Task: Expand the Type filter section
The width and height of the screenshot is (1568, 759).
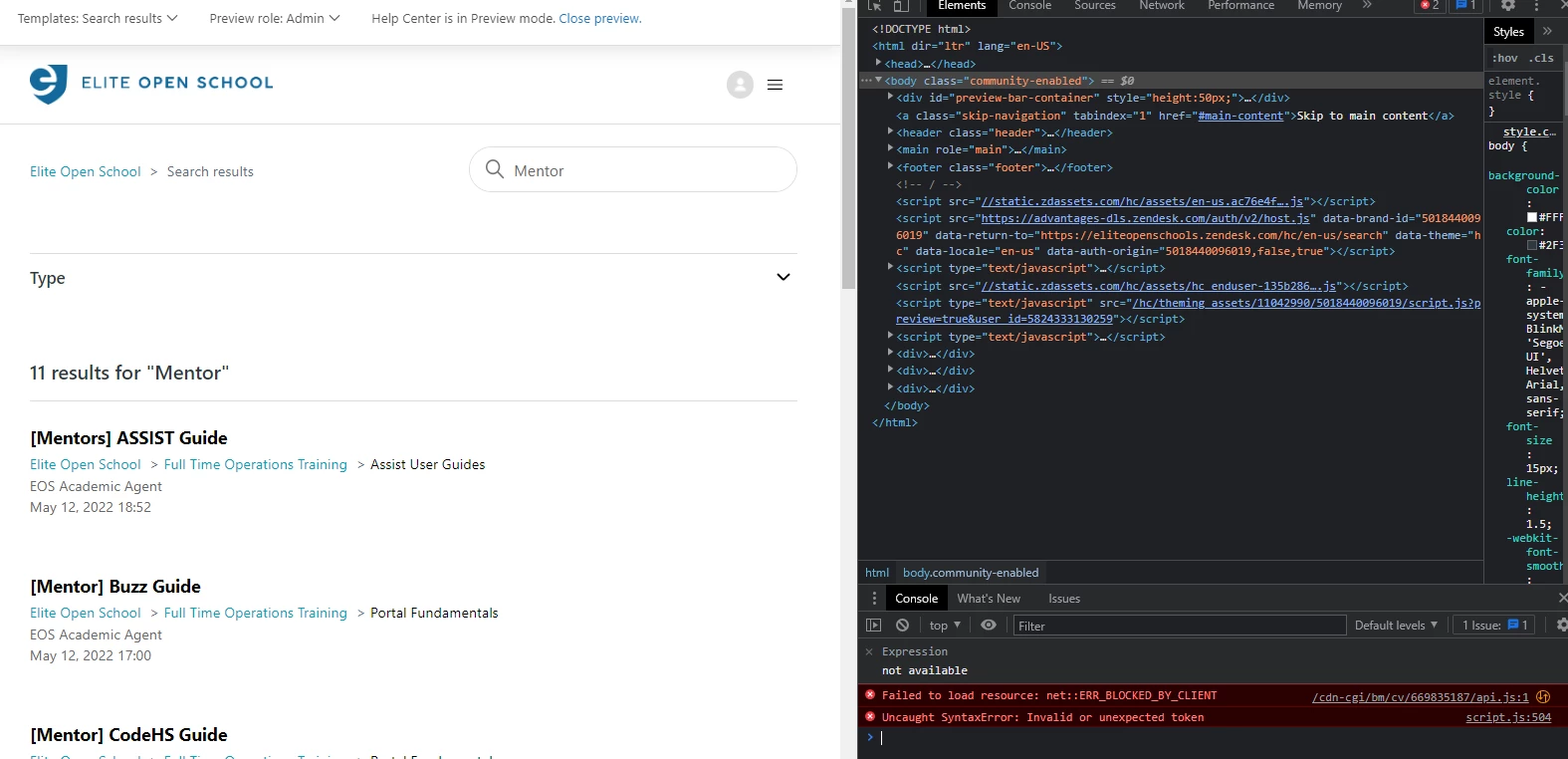Action: click(413, 278)
